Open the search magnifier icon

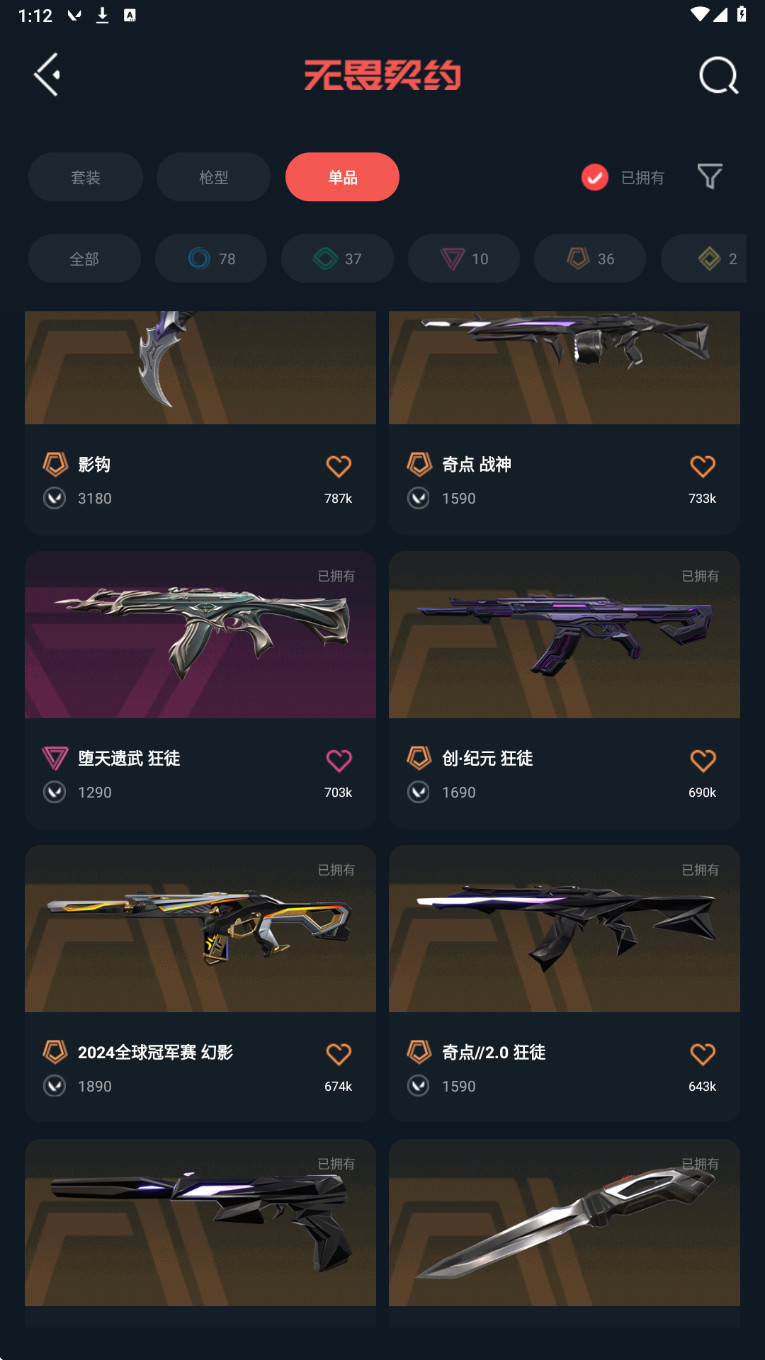718,75
